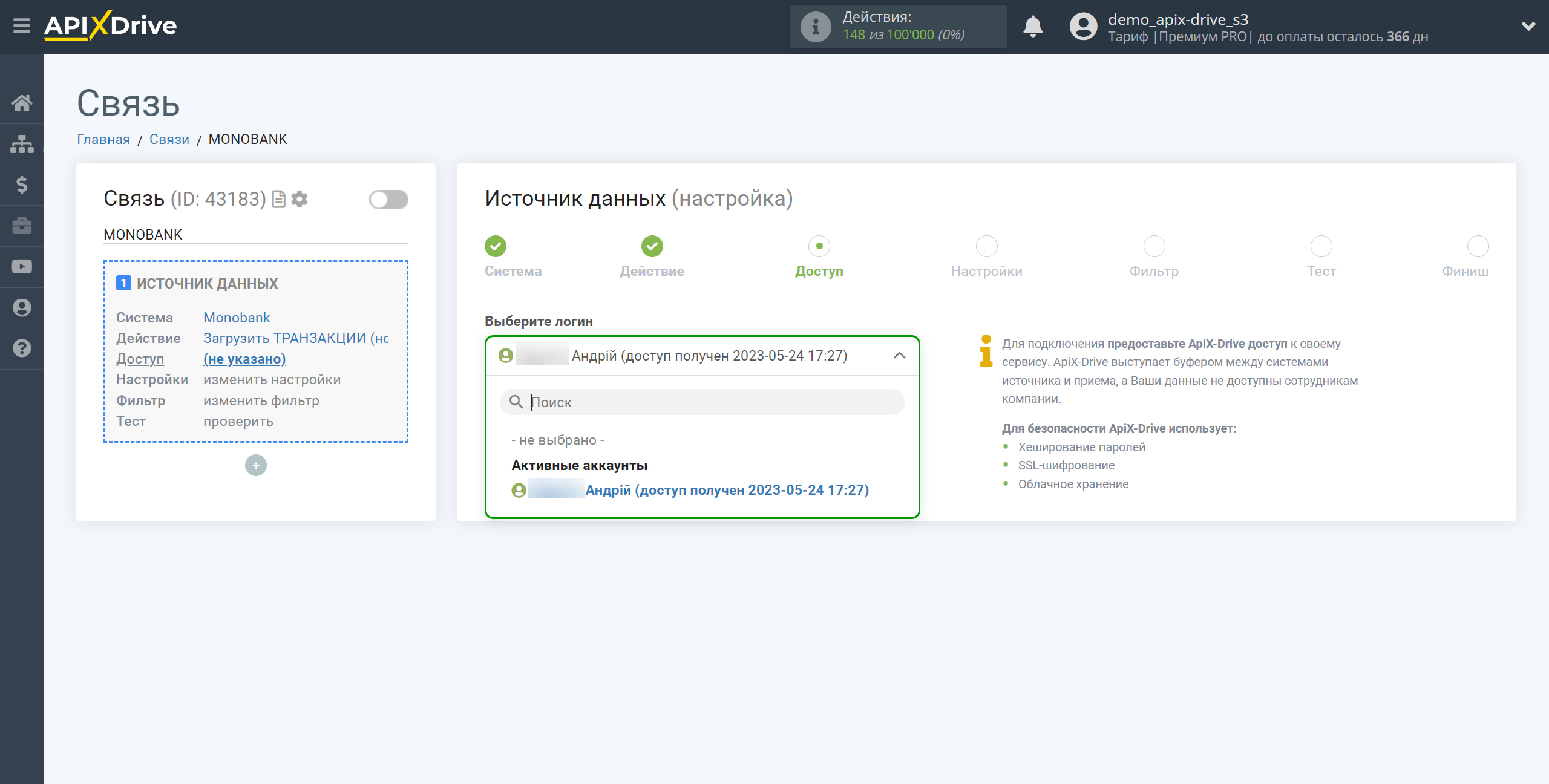1549x784 pixels.
Task: Click Загрузить ТРАНЗАКЦИИ action link
Action: coord(296,338)
